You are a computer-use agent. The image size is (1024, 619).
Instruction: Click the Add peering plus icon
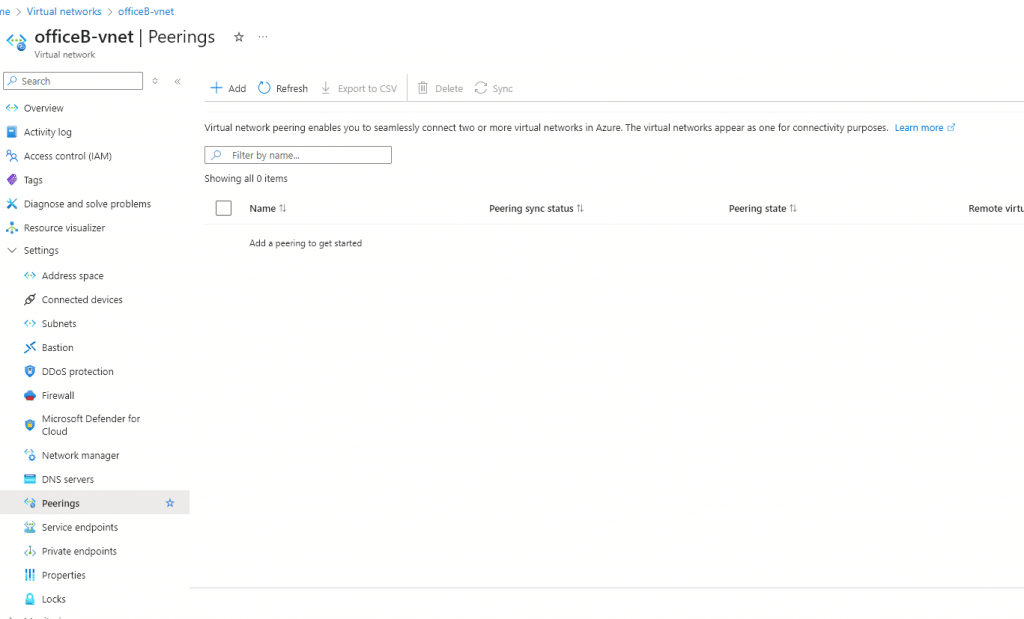tap(216, 88)
